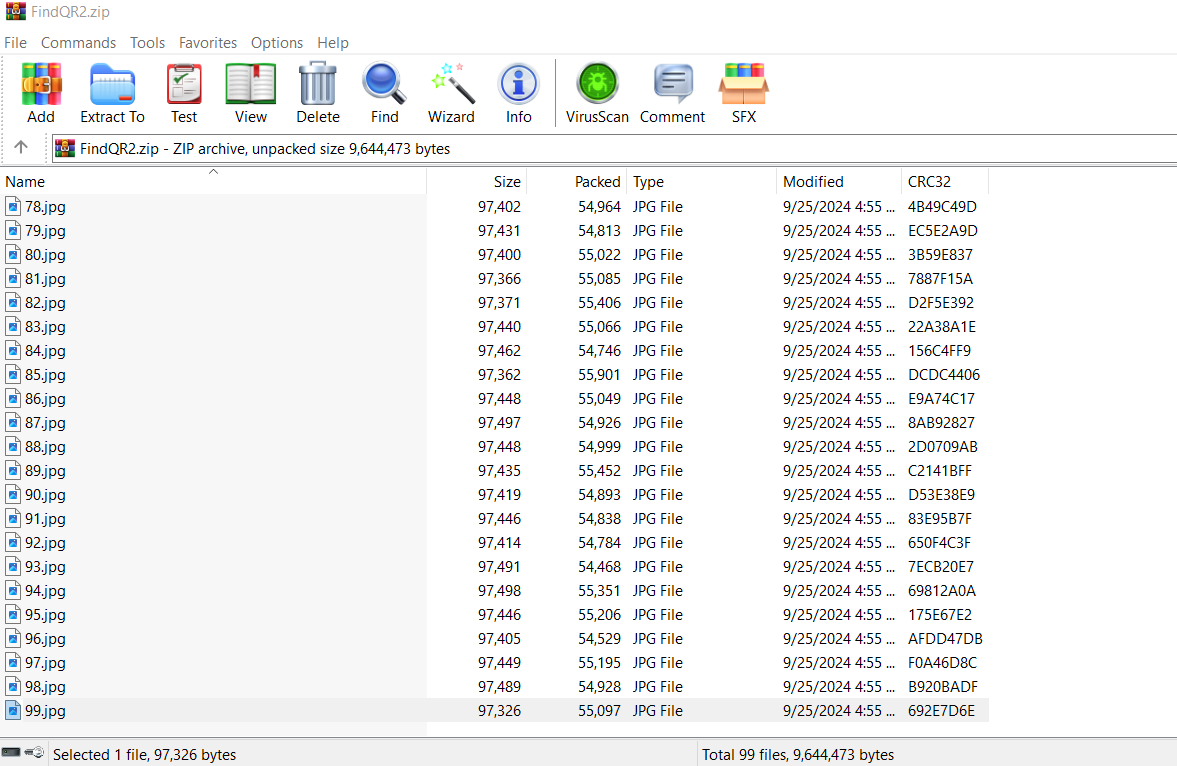
Task: Click the packed size 54,468
Action: (x=599, y=567)
